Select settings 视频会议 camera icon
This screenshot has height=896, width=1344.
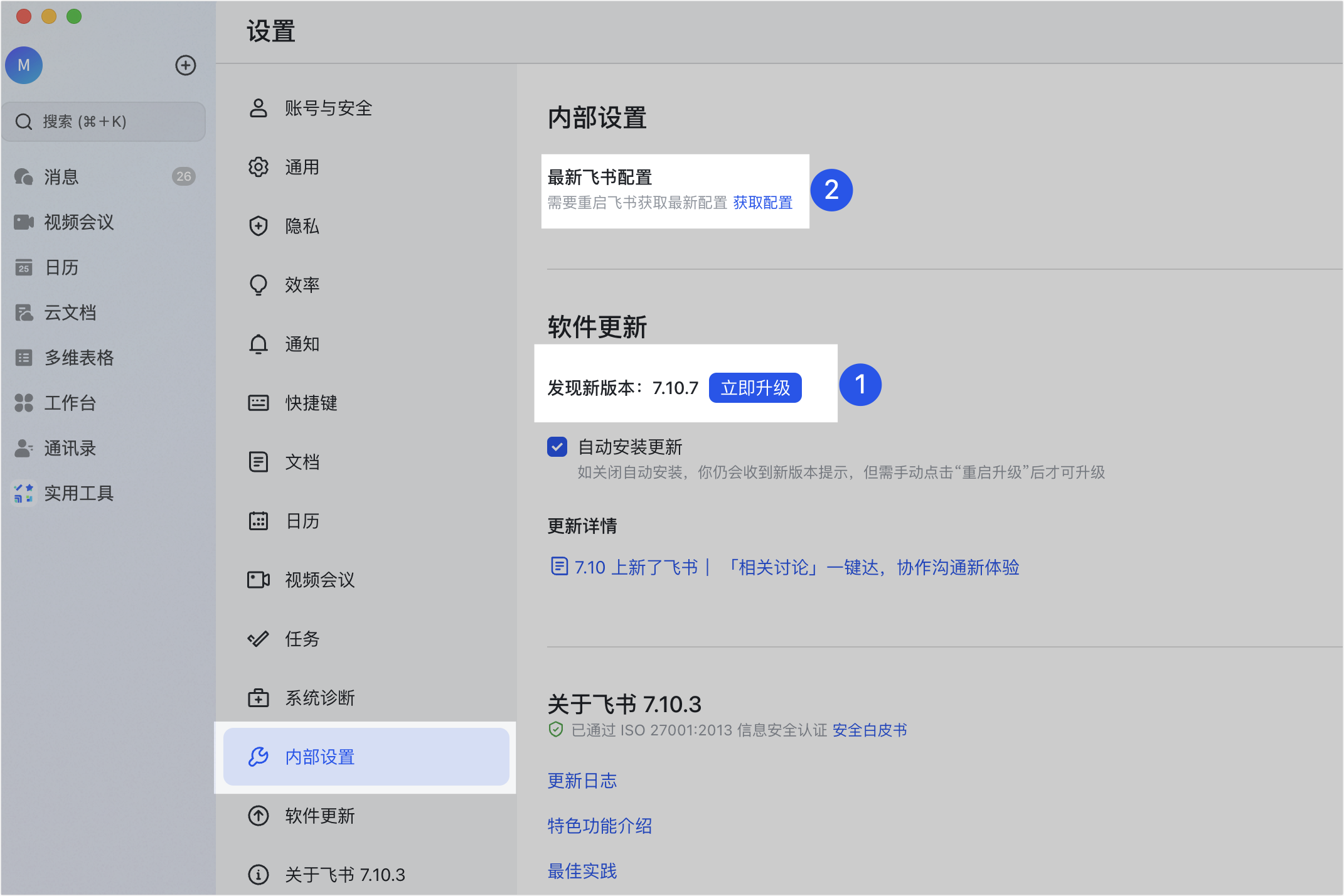259,580
